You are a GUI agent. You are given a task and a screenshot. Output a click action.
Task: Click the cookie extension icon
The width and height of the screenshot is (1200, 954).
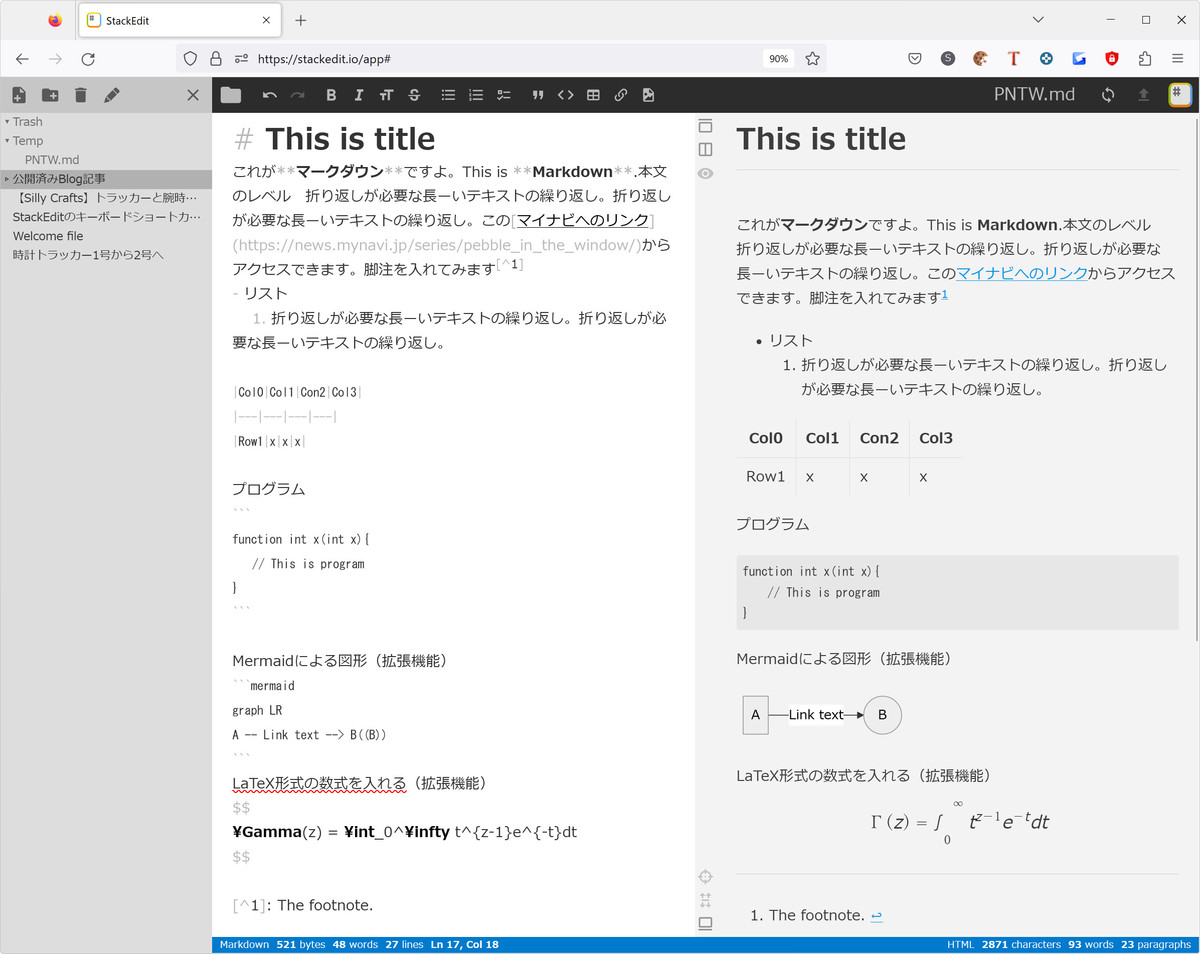(981, 59)
